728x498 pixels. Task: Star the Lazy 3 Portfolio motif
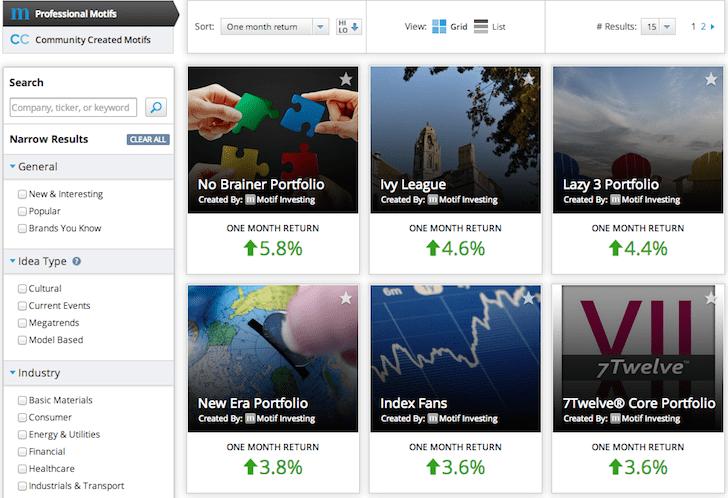711,79
